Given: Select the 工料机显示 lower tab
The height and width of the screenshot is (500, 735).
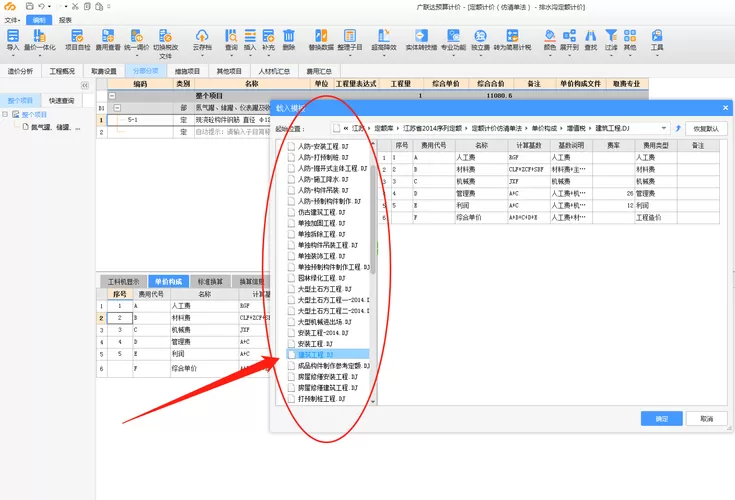Looking at the screenshot, I should tap(123, 281).
